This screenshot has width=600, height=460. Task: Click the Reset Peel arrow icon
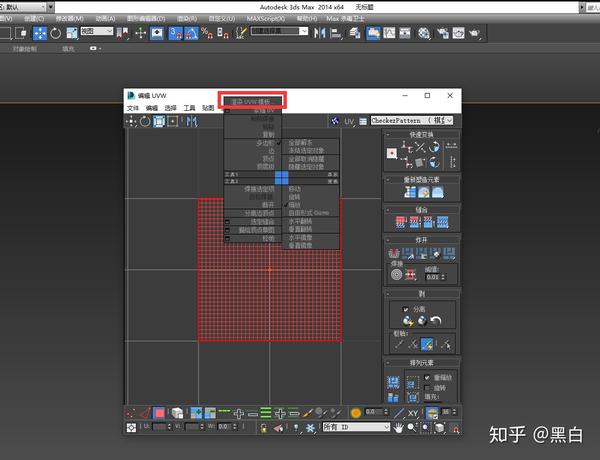click(436, 321)
